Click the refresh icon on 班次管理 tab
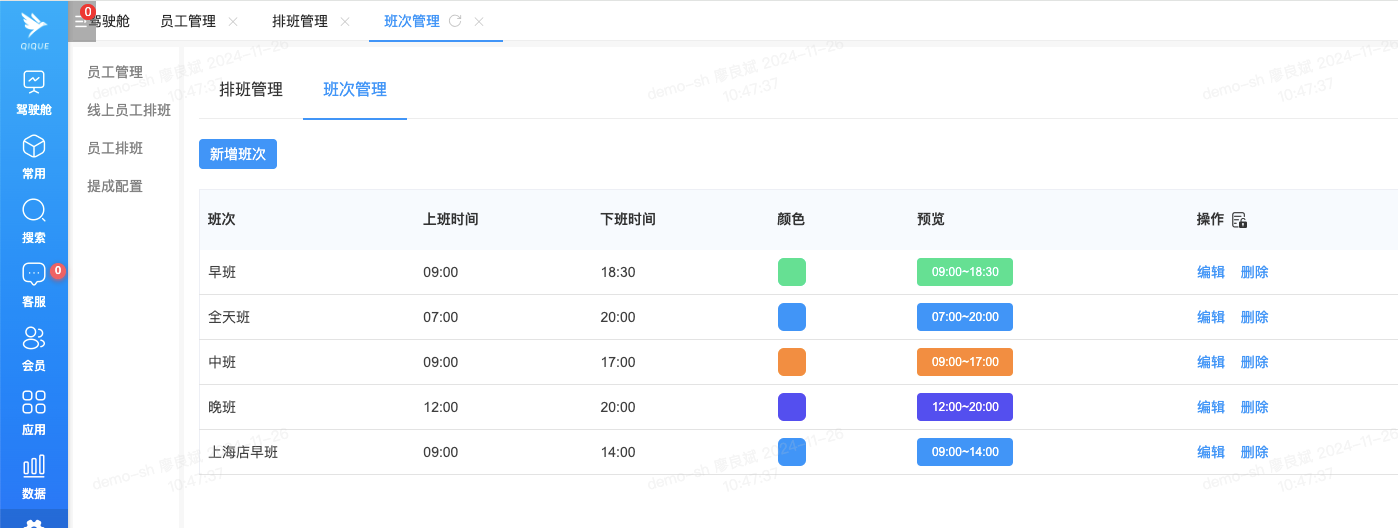 point(455,21)
